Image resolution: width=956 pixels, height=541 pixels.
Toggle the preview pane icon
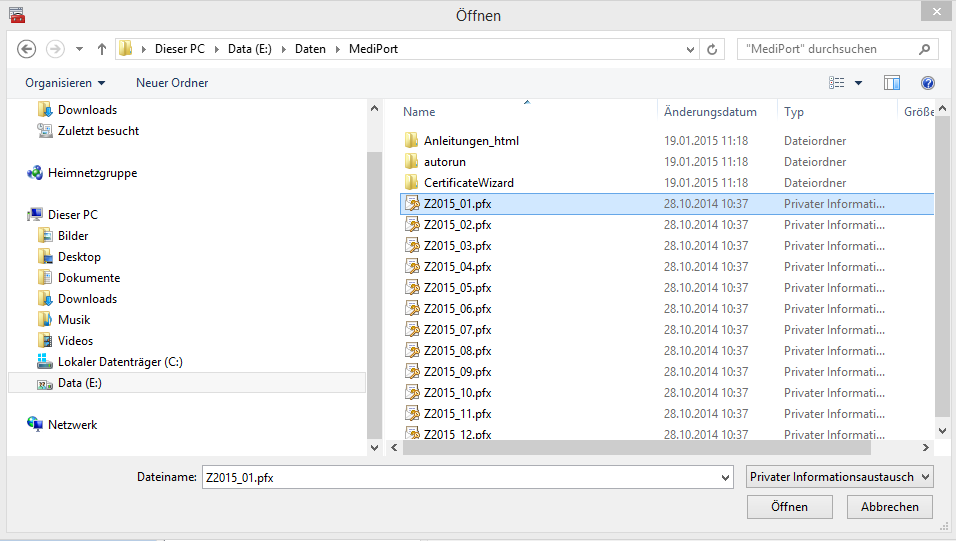(x=892, y=83)
